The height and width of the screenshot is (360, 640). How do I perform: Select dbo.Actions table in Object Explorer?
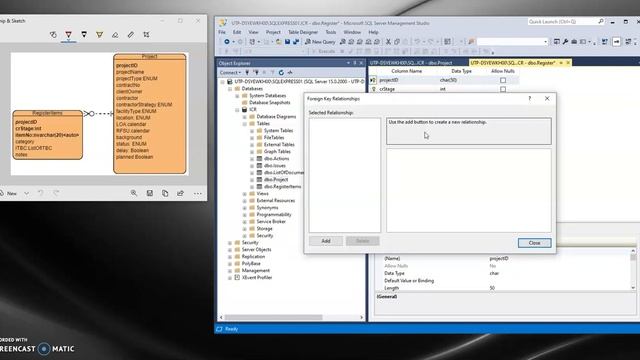[276, 159]
